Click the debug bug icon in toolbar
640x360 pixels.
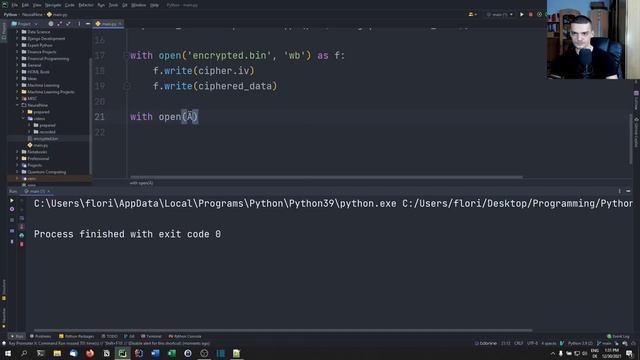(539, 14)
